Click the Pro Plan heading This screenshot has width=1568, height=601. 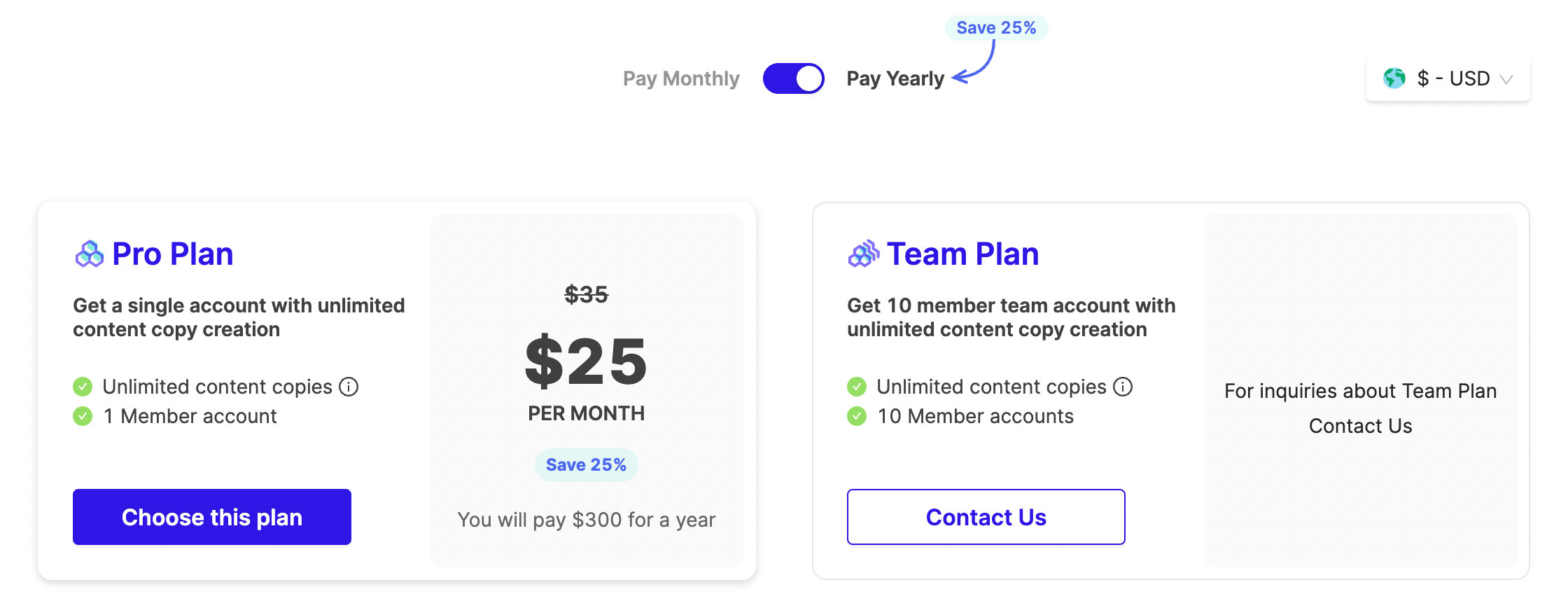coord(172,254)
